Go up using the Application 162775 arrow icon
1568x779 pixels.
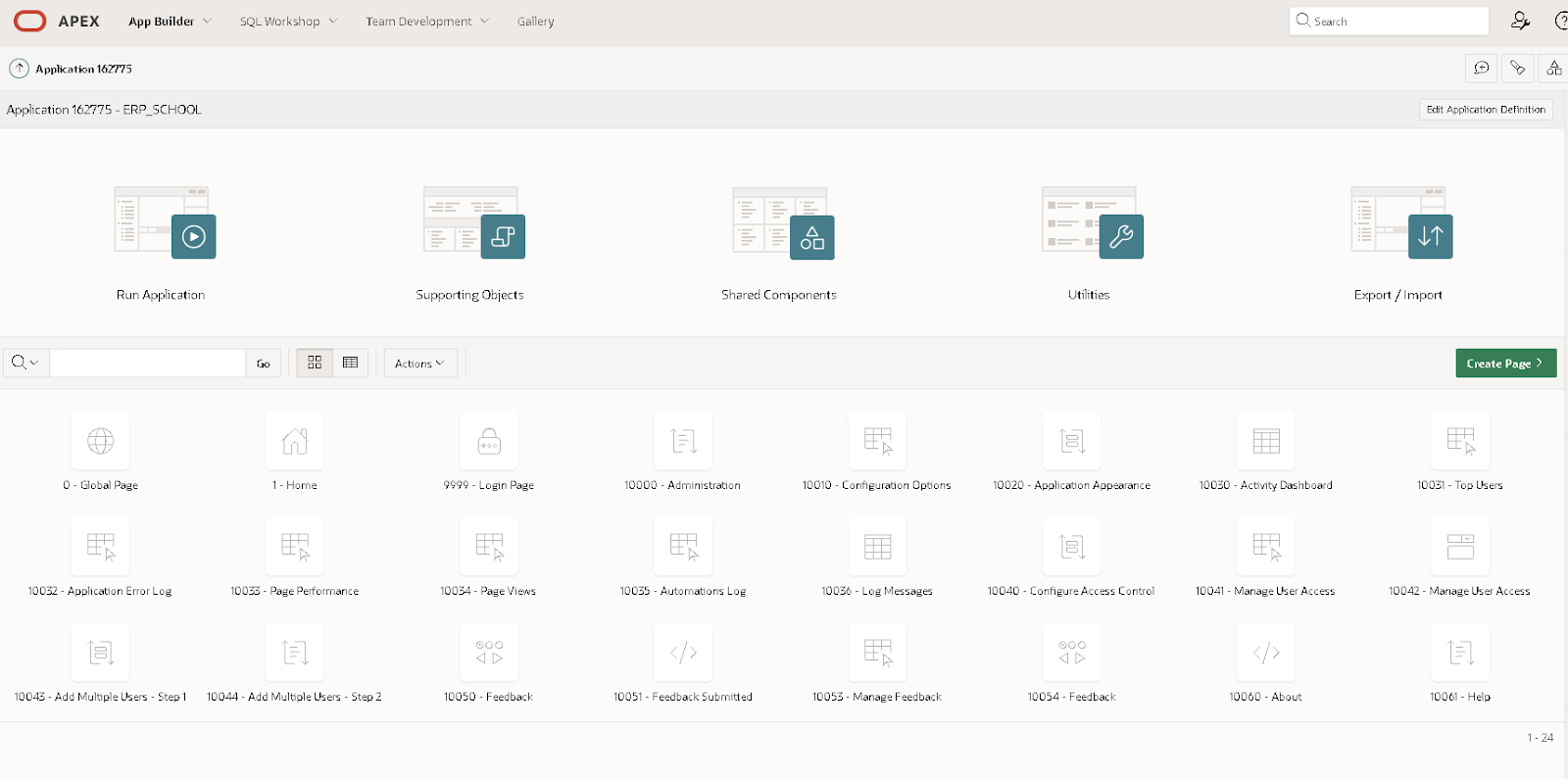(x=19, y=69)
